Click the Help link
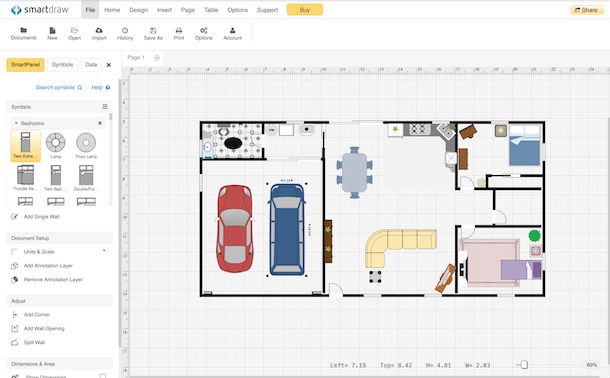Screen dimensions: 610x378 [x=101, y=87]
